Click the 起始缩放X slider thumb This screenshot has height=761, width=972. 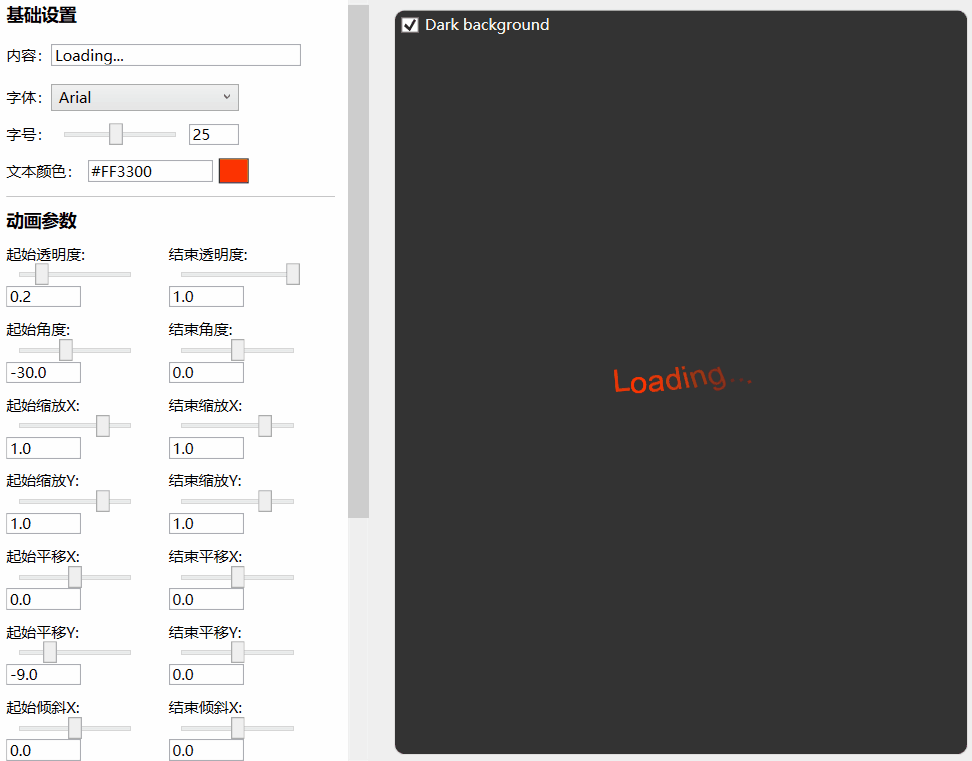[x=103, y=424]
